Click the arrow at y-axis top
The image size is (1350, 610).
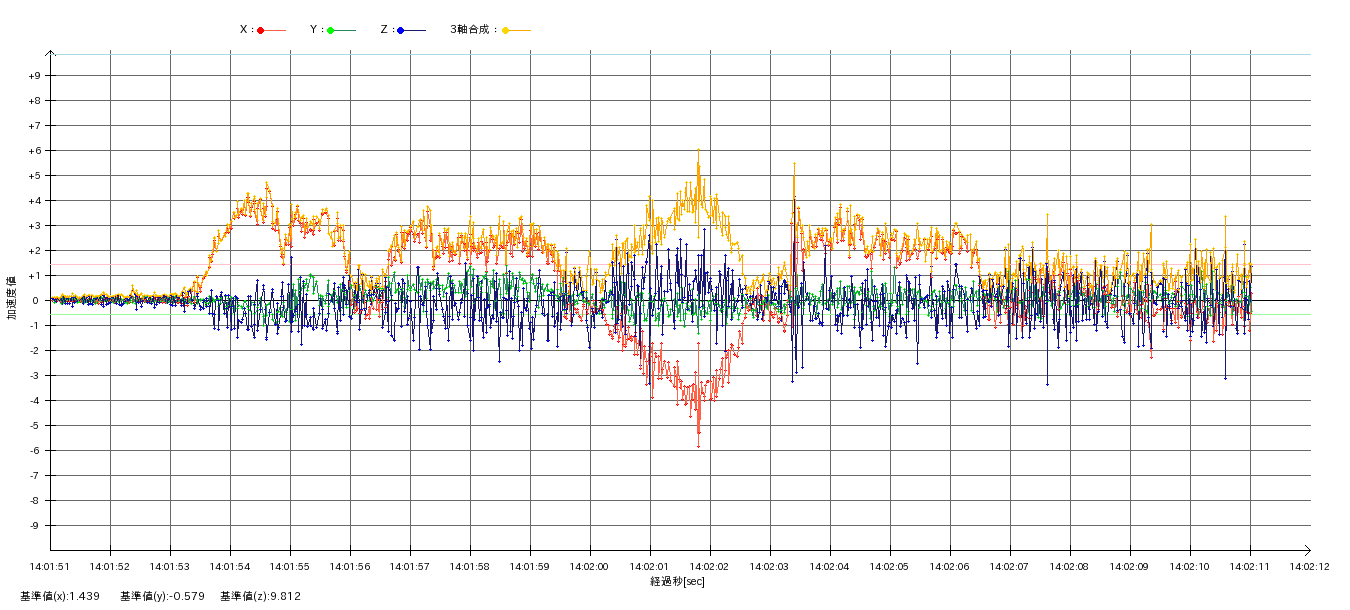tap(51, 53)
